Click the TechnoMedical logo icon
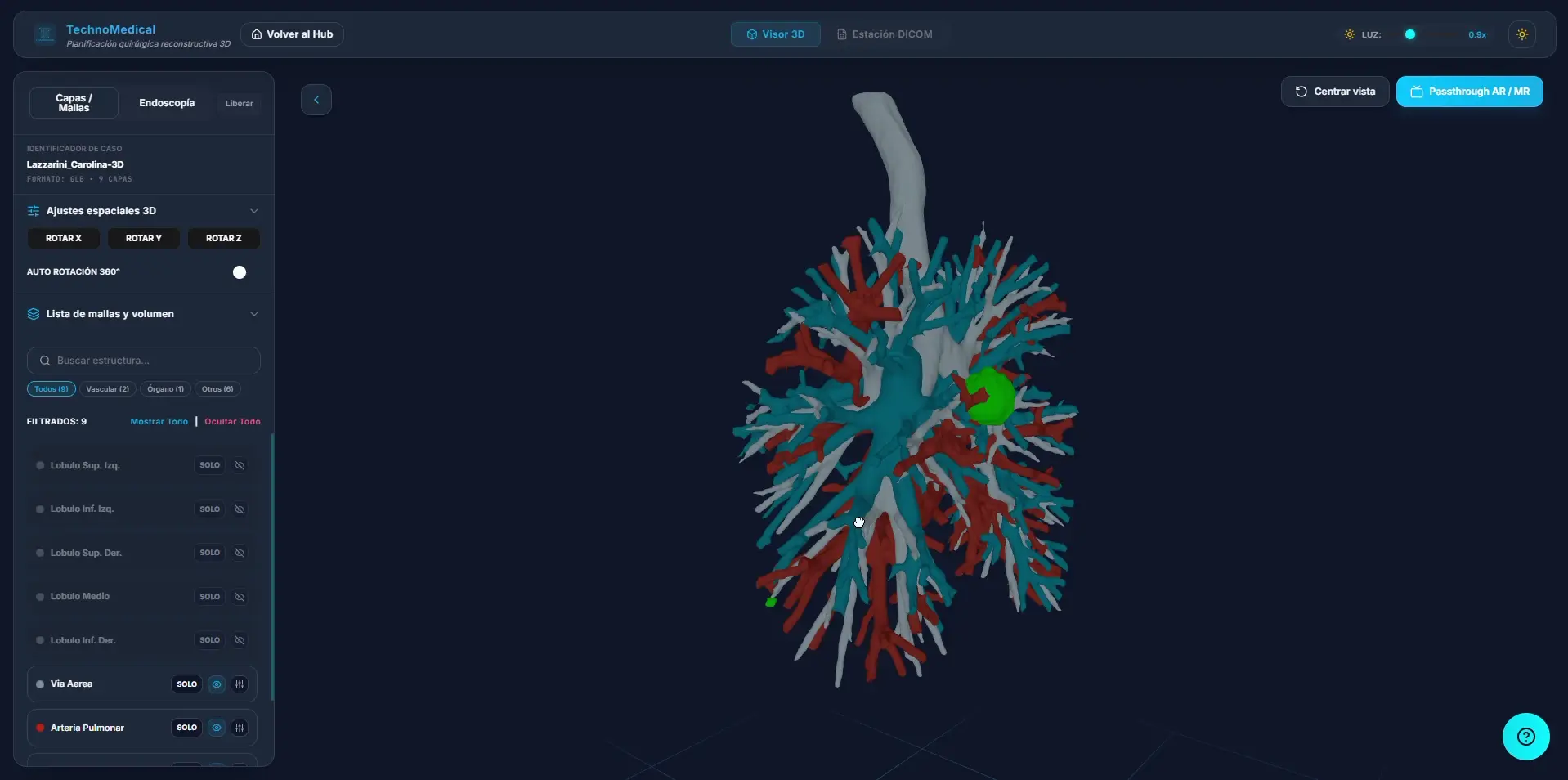The image size is (1568, 780). pyautogui.click(x=45, y=34)
